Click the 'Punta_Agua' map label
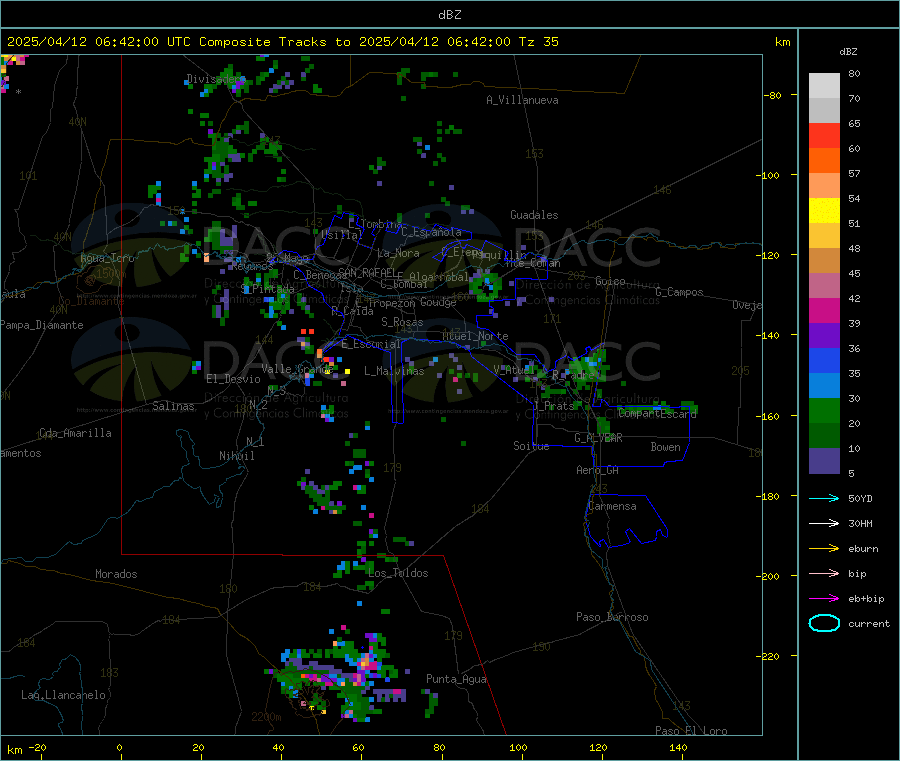The height and width of the screenshot is (761, 900). tap(456, 679)
